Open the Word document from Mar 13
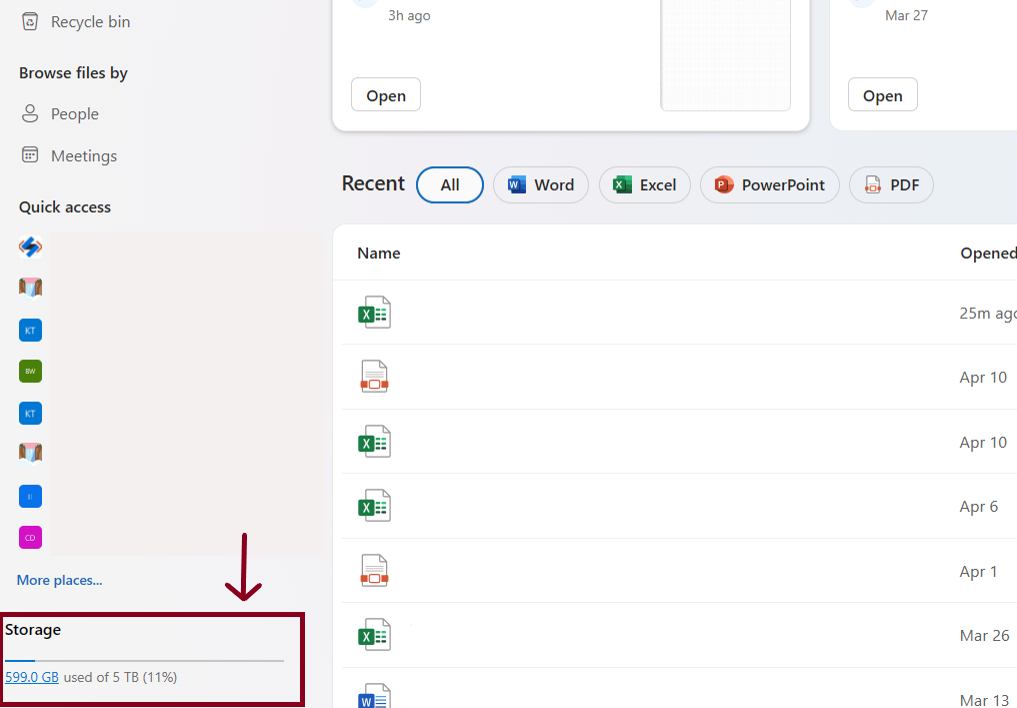This screenshot has height=708, width=1017. (374, 697)
